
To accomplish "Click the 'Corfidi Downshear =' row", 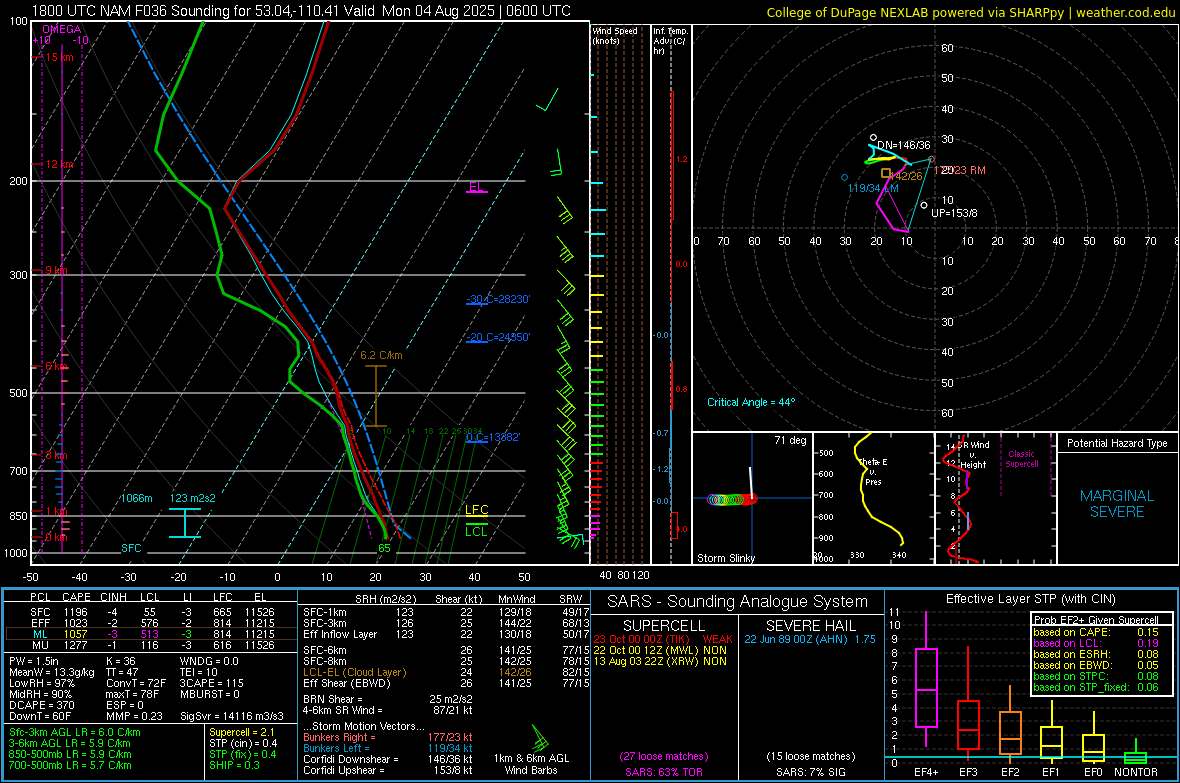I will pyautogui.click(x=388, y=759).
